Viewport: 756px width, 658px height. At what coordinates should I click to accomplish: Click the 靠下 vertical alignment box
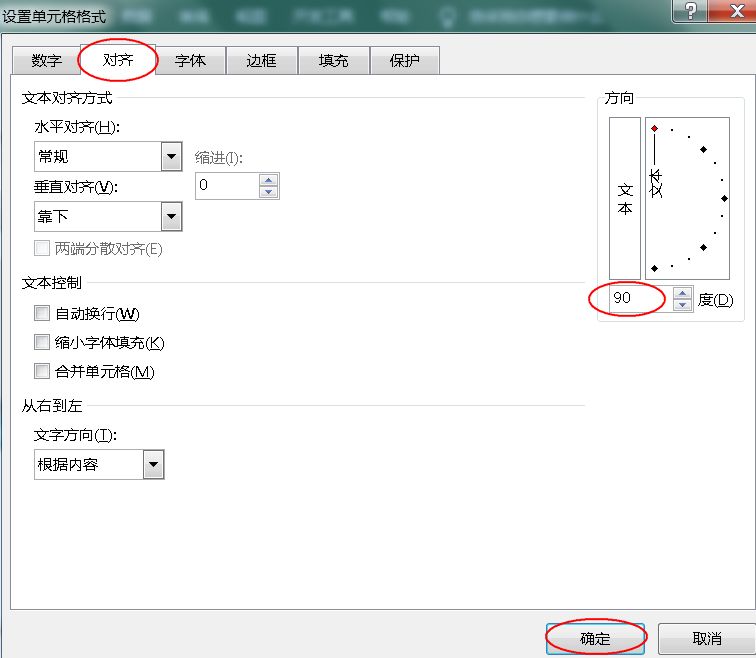pos(98,216)
